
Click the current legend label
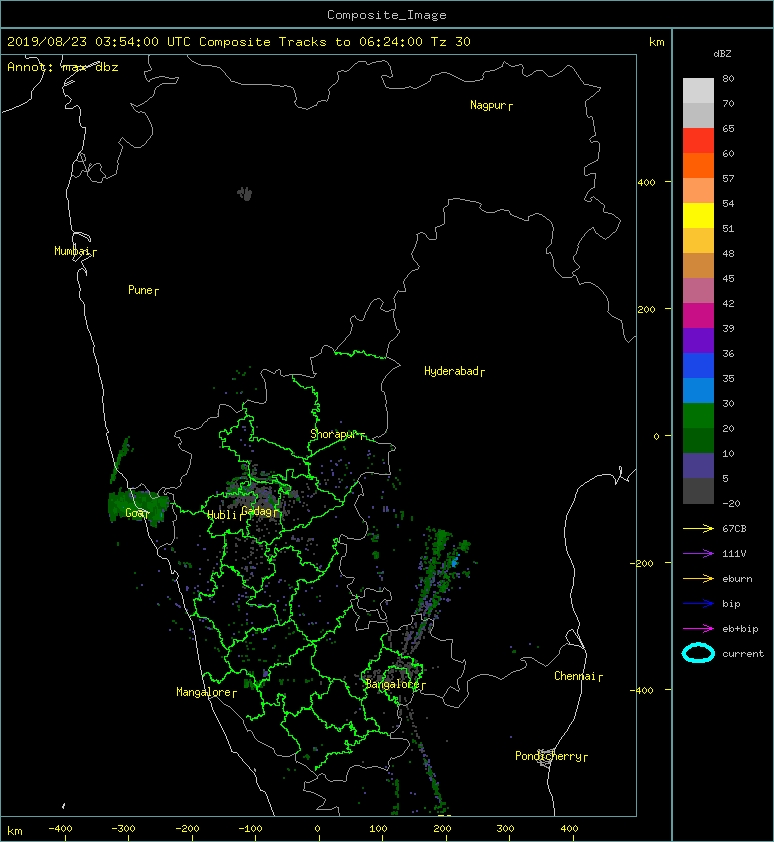[x=743, y=654]
